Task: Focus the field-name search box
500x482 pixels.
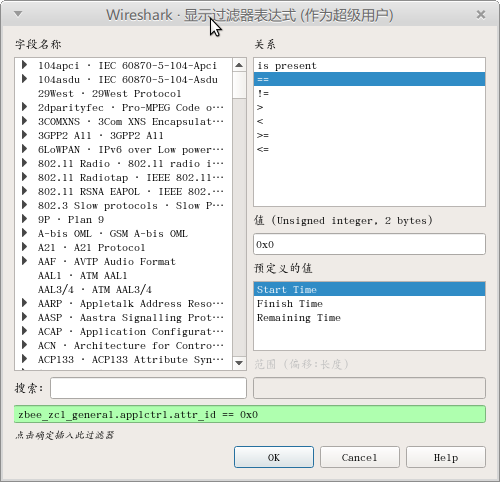Action: point(148,388)
